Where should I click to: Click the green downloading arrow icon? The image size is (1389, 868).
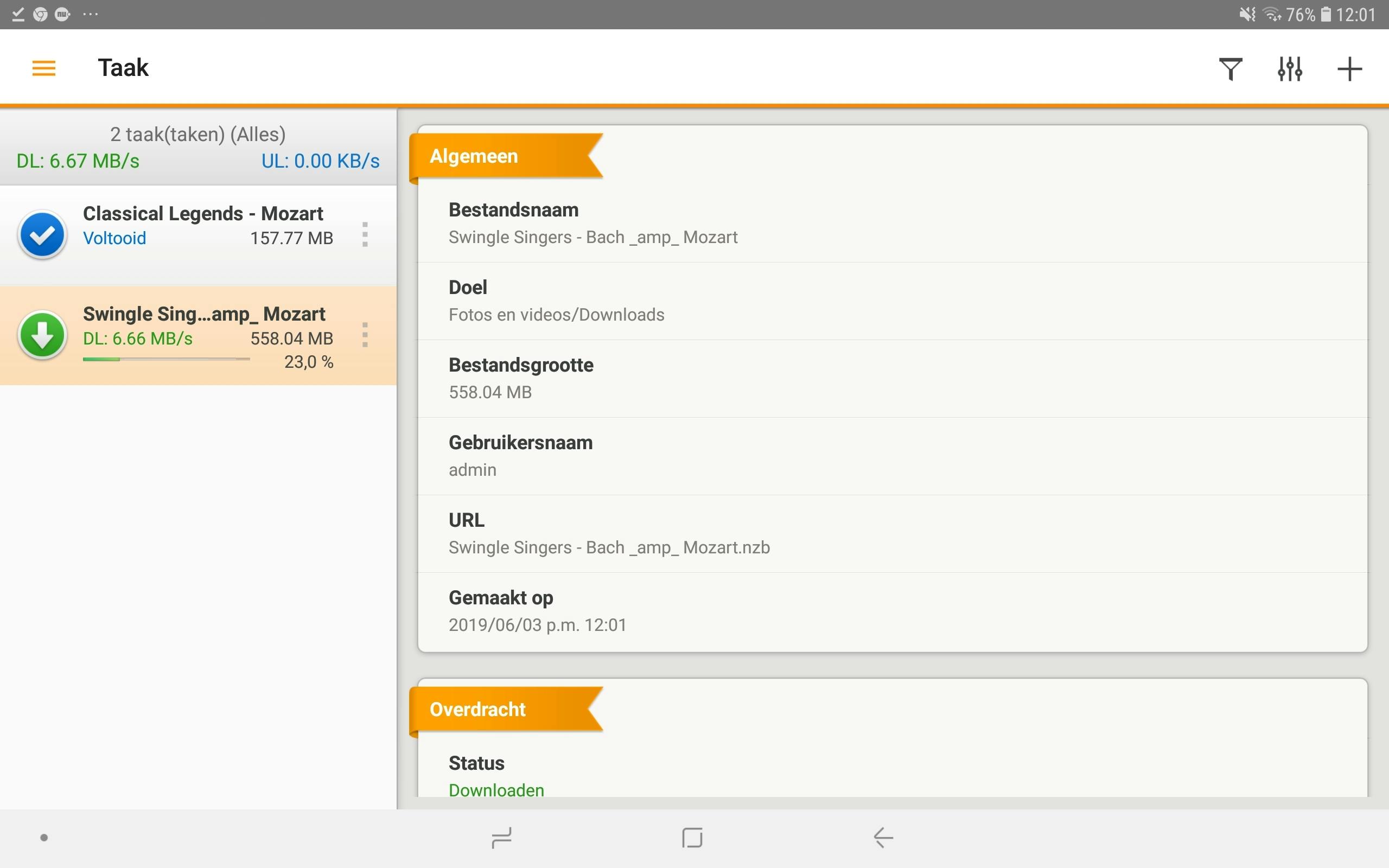coord(42,335)
